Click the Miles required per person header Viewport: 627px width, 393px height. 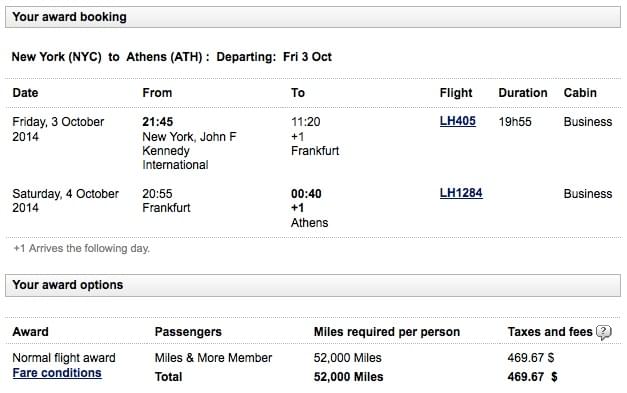[x=387, y=332]
